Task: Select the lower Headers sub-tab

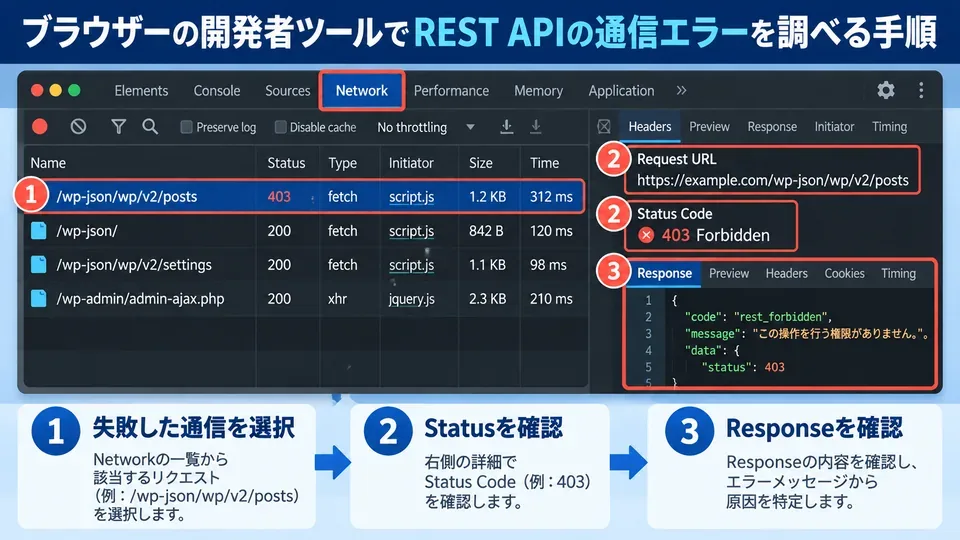Action: click(x=786, y=273)
